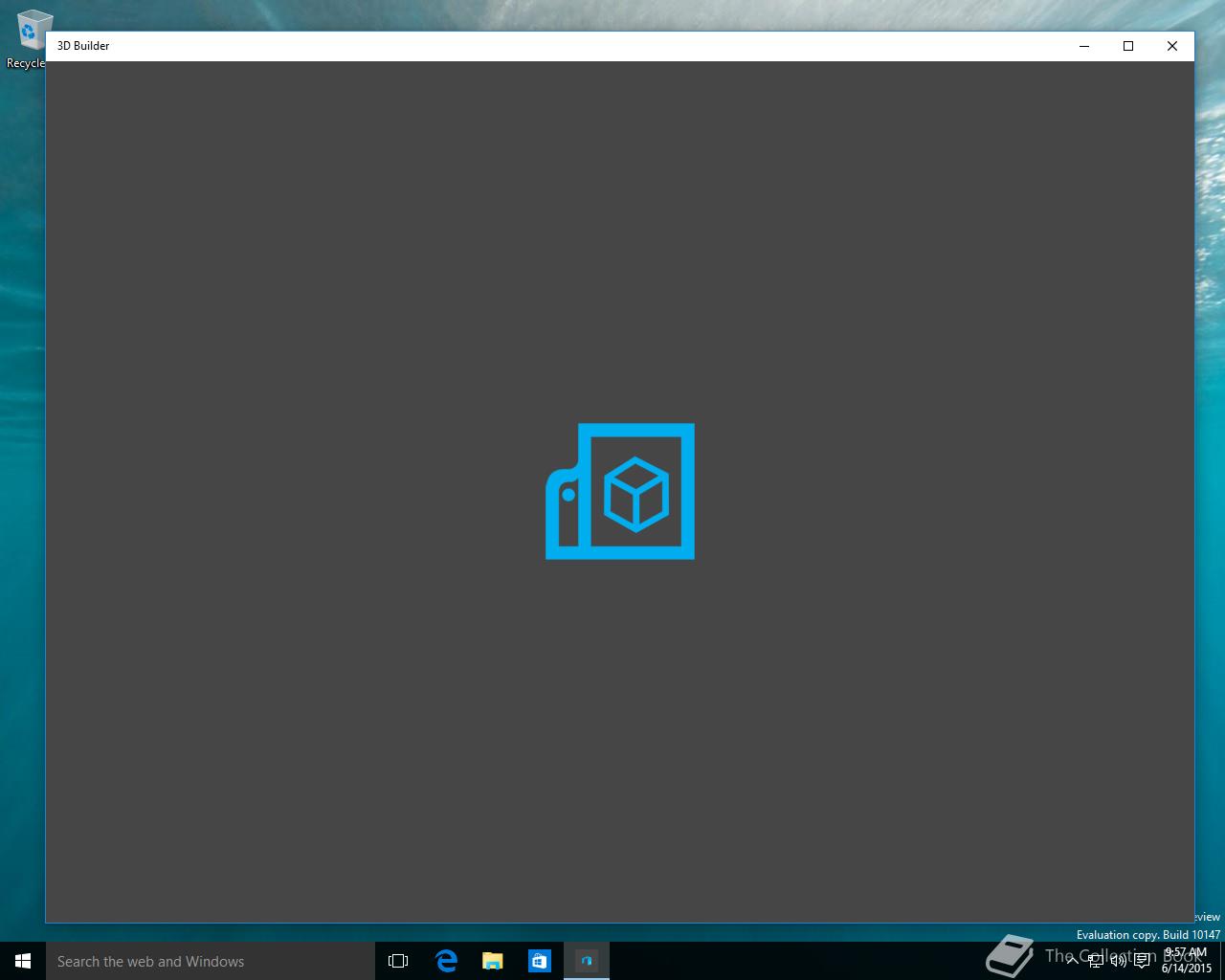This screenshot has width=1225, height=980.
Task: Click the Search the web and Windows box
Action: pyautogui.click(x=210, y=961)
